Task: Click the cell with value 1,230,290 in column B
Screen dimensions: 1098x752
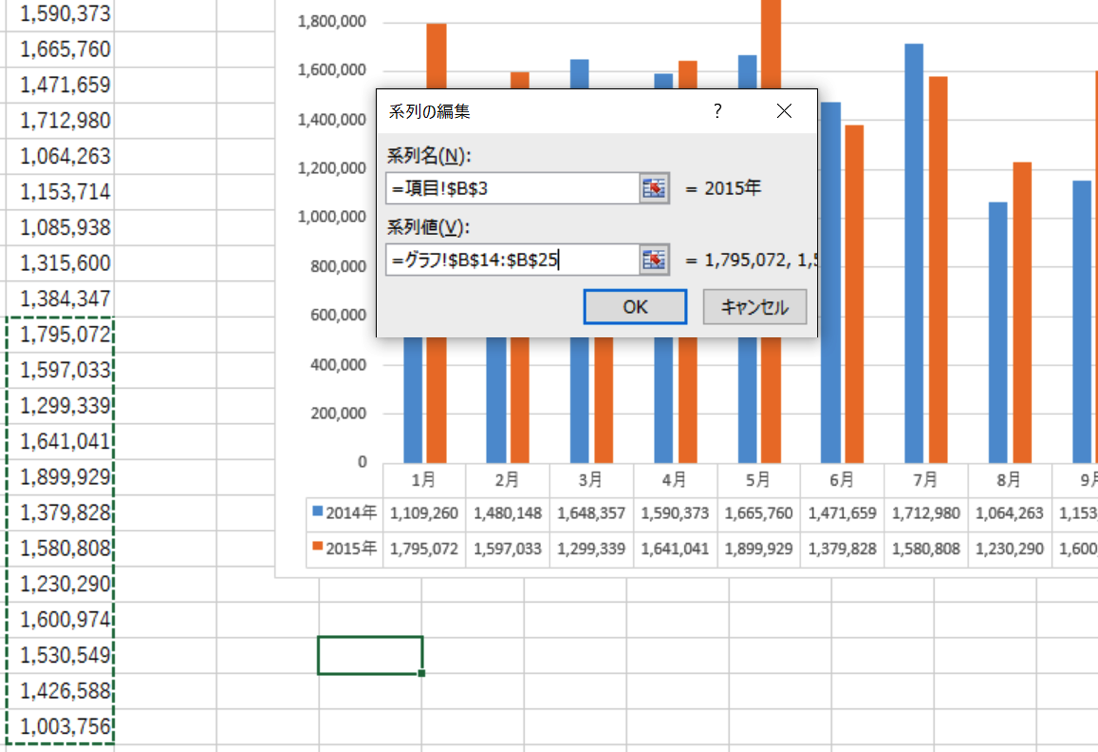Action: (x=60, y=583)
